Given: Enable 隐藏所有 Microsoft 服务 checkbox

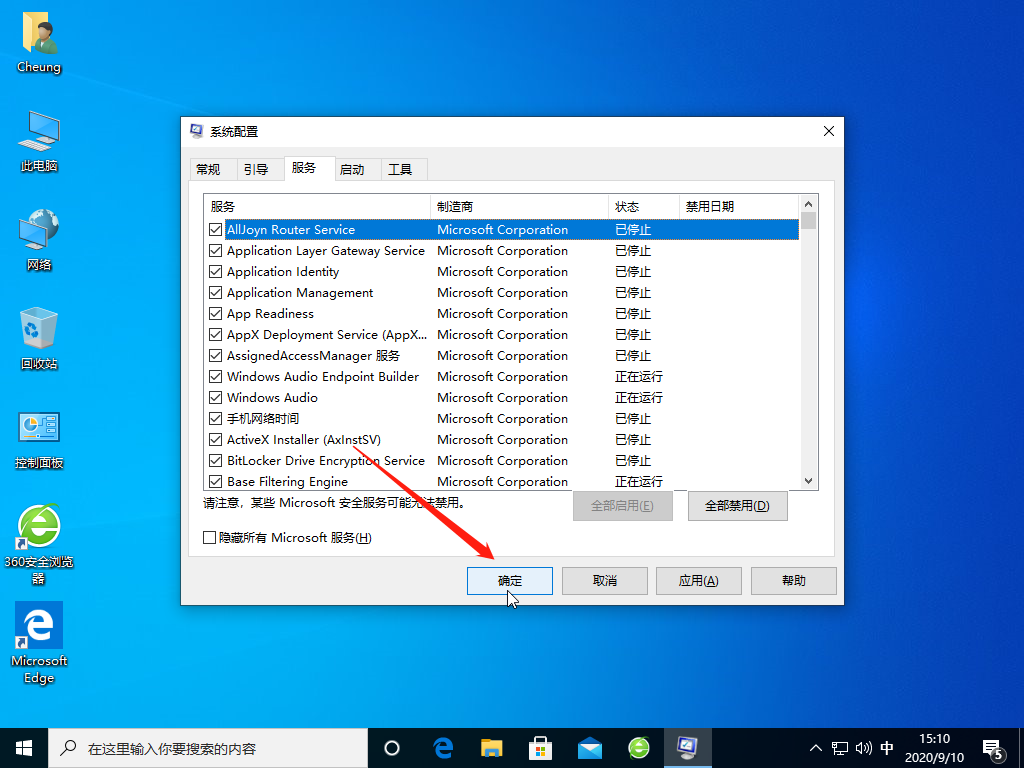Looking at the screenshot, I should [x=210, y=538].
